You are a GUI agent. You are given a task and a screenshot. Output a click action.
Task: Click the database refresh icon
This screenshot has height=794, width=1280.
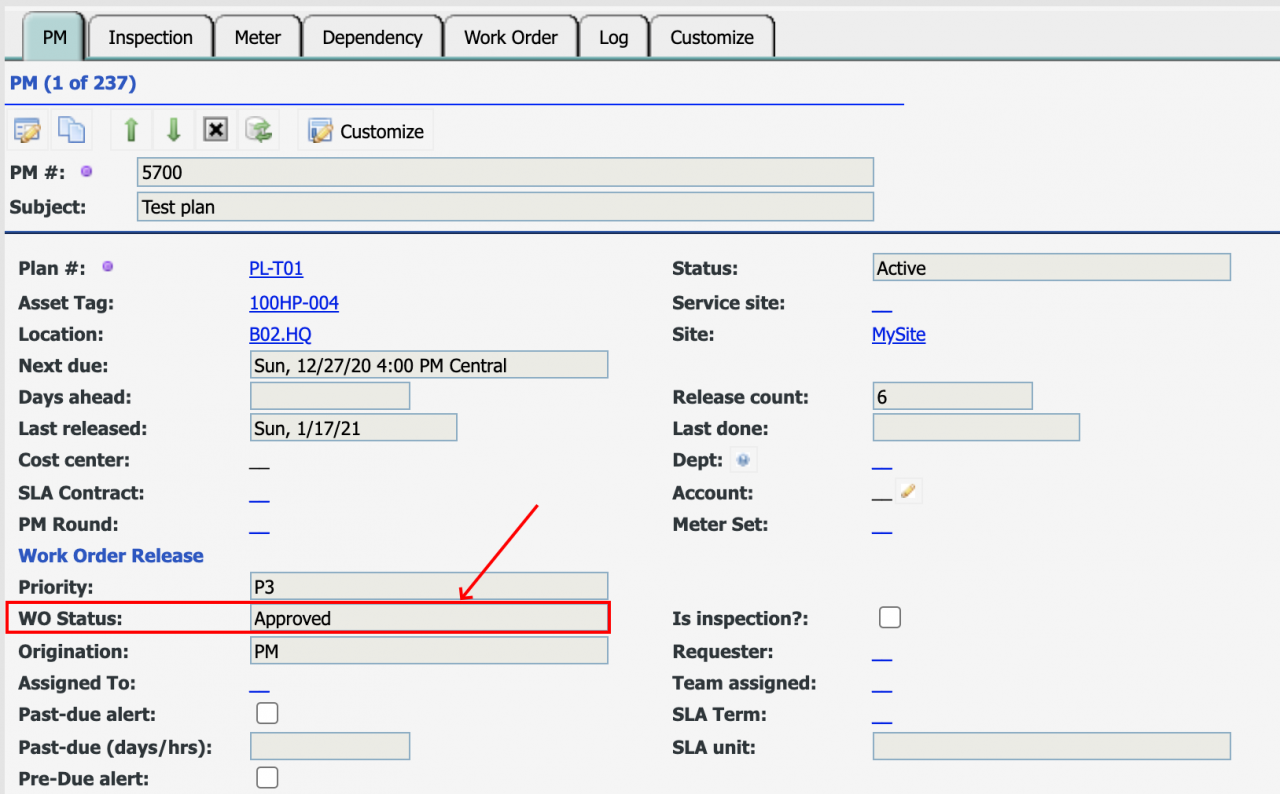coord(259,131)
